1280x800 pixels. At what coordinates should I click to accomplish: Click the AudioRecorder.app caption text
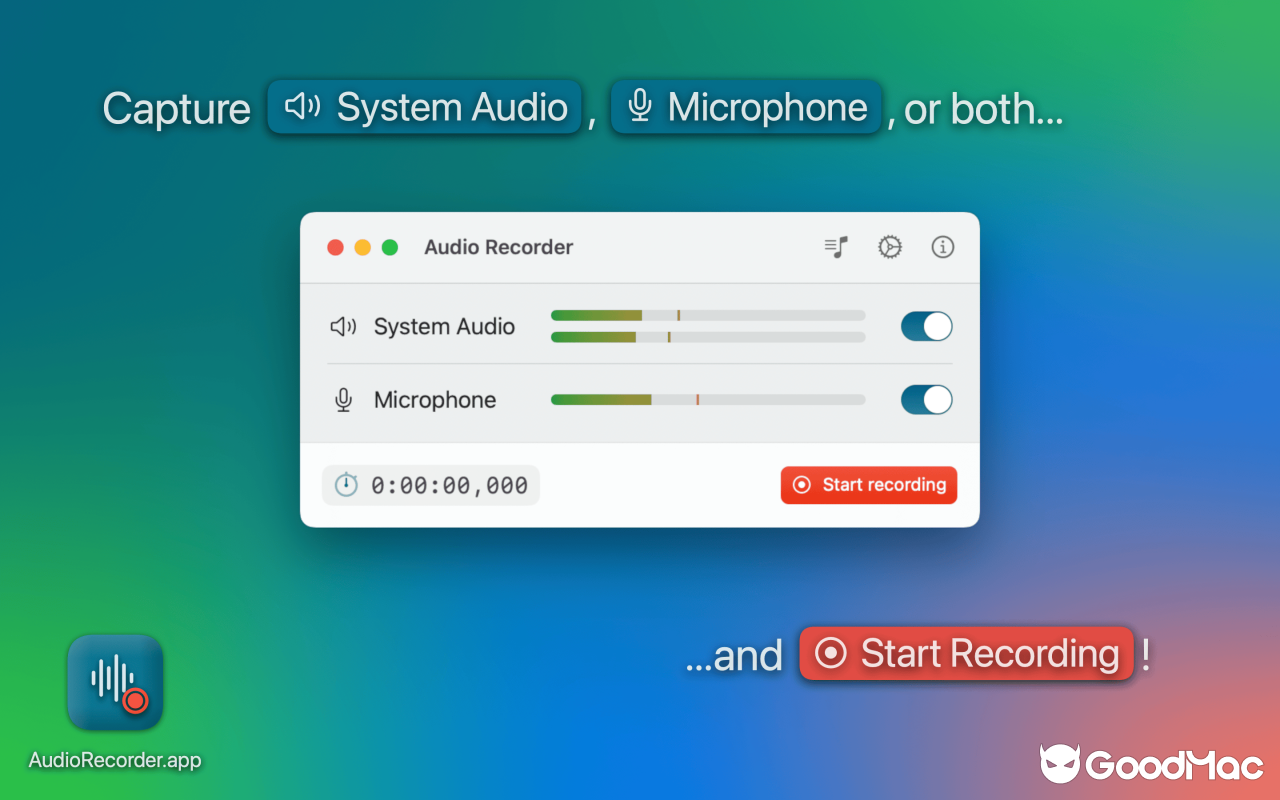[x=115, y=760]
